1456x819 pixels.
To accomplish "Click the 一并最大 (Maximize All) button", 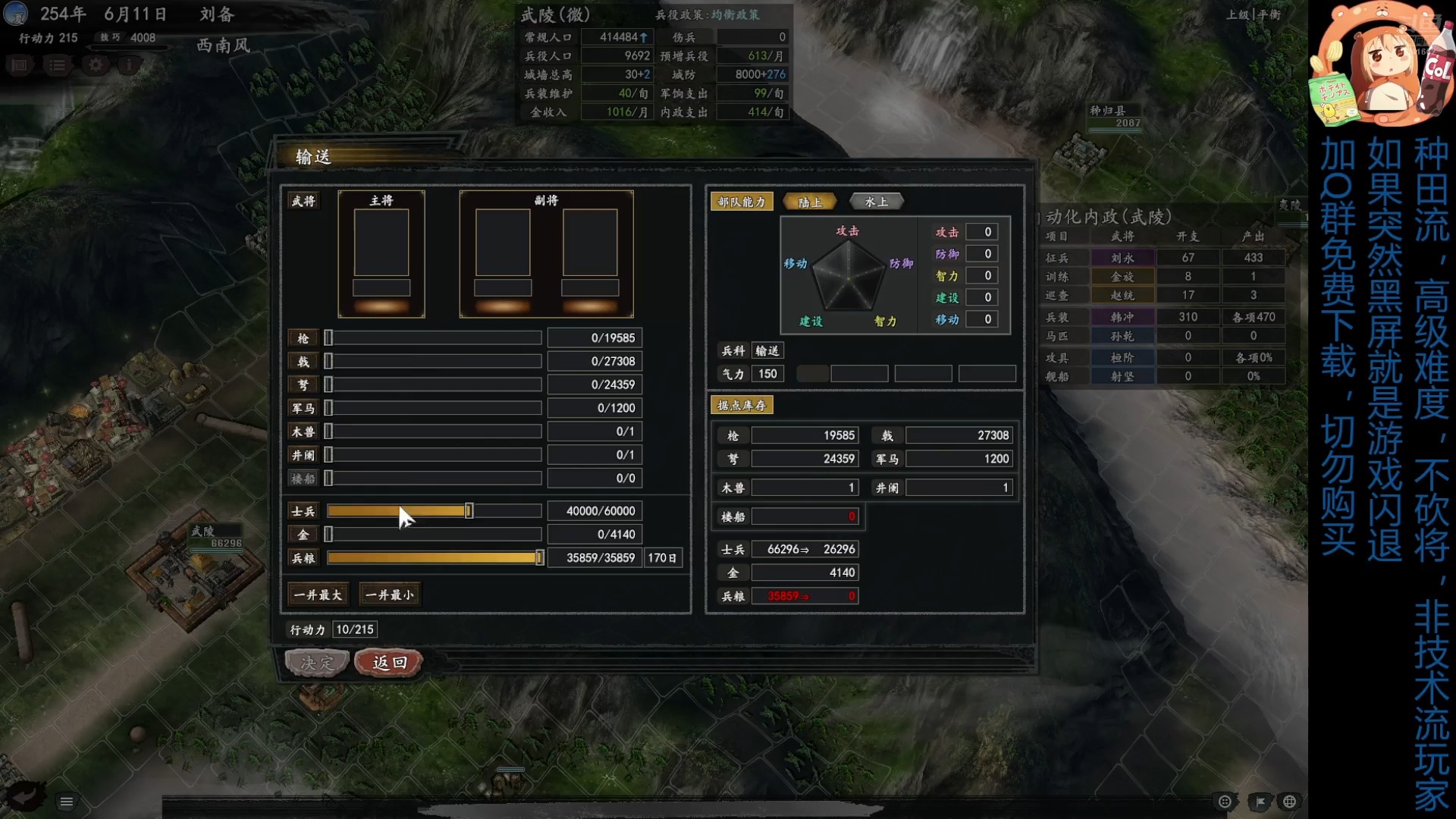I will (317, 594).
